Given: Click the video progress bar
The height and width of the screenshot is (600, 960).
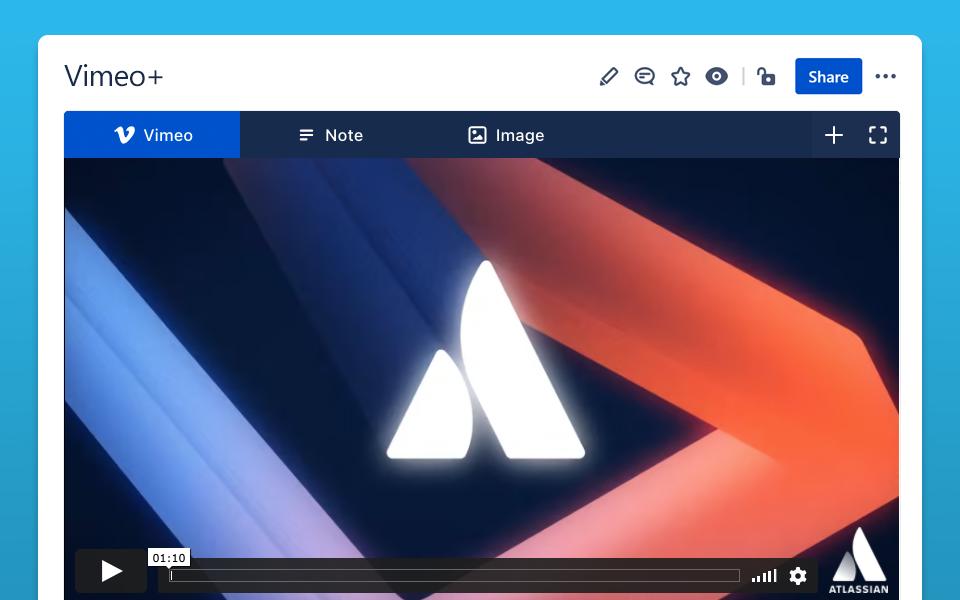Looking at the screenshot, I should click(x=454, y=576).
